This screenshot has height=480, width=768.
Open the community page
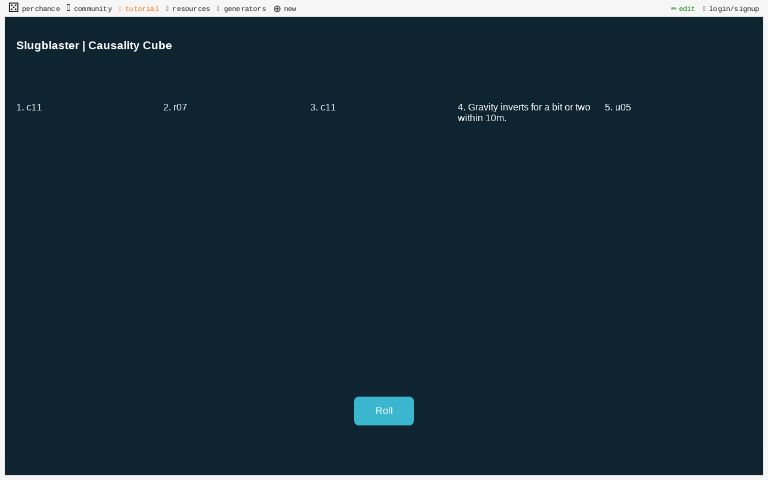pos(92,9)
